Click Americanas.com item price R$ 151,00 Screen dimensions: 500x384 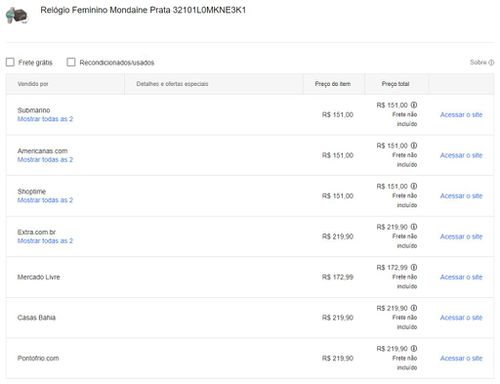coord(337,155)
